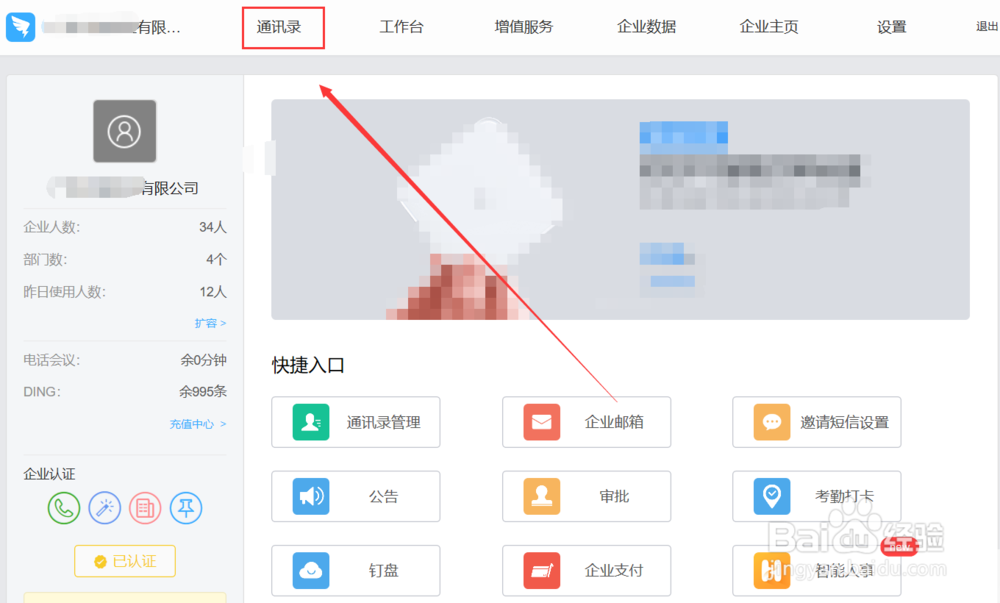1000x603 pixels.
Task: Open 智能人事 via the yellow icon
Action: (771, 570)
